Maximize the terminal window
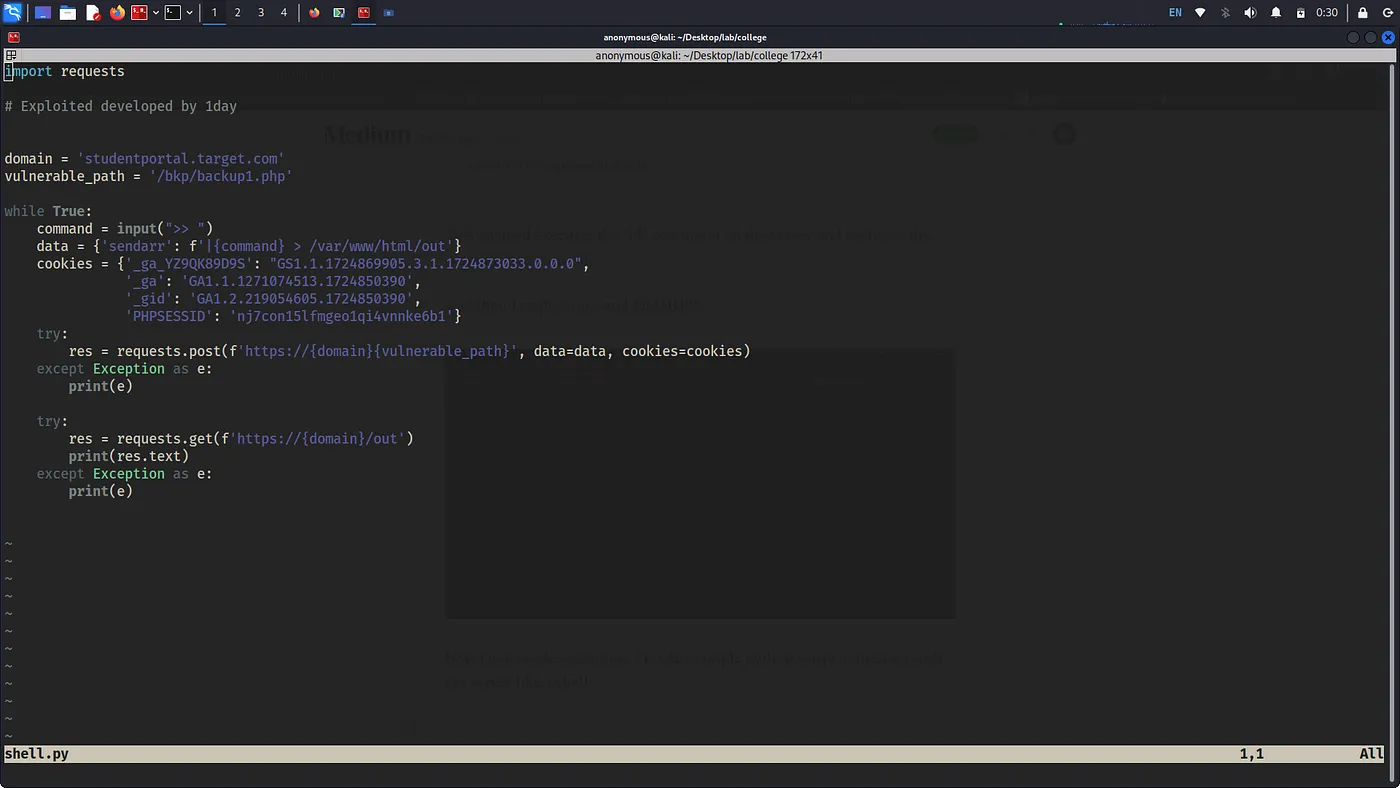Screen dimensions: 1400x788 click(1371, 37)
